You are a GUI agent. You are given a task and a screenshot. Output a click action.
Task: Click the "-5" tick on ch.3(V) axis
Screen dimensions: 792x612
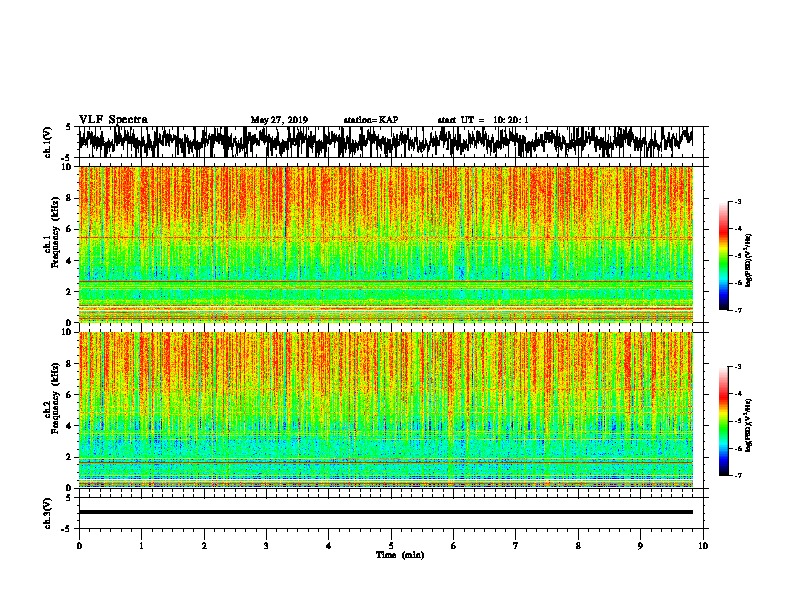[67, 529]
